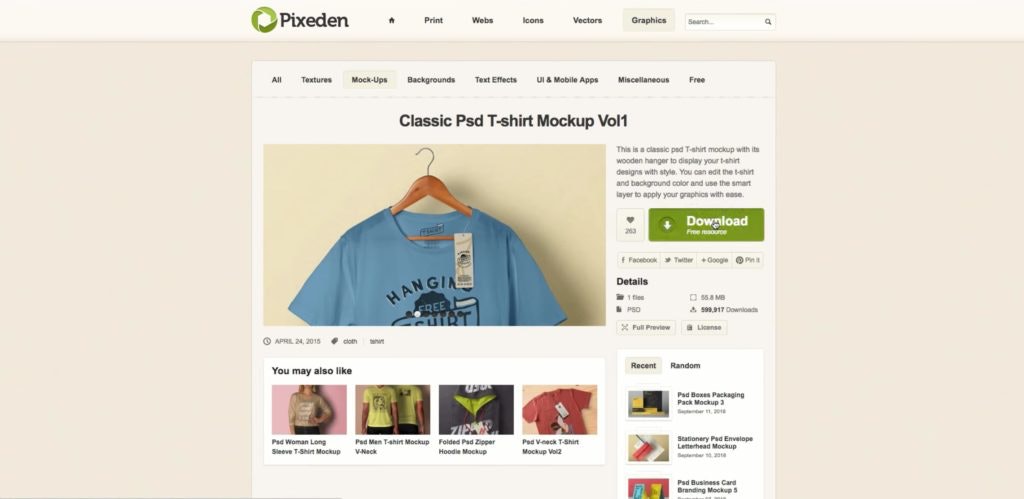Click the cloth tag
The width and height of the screenshot is (1024, 499).
tap(350, 342)
